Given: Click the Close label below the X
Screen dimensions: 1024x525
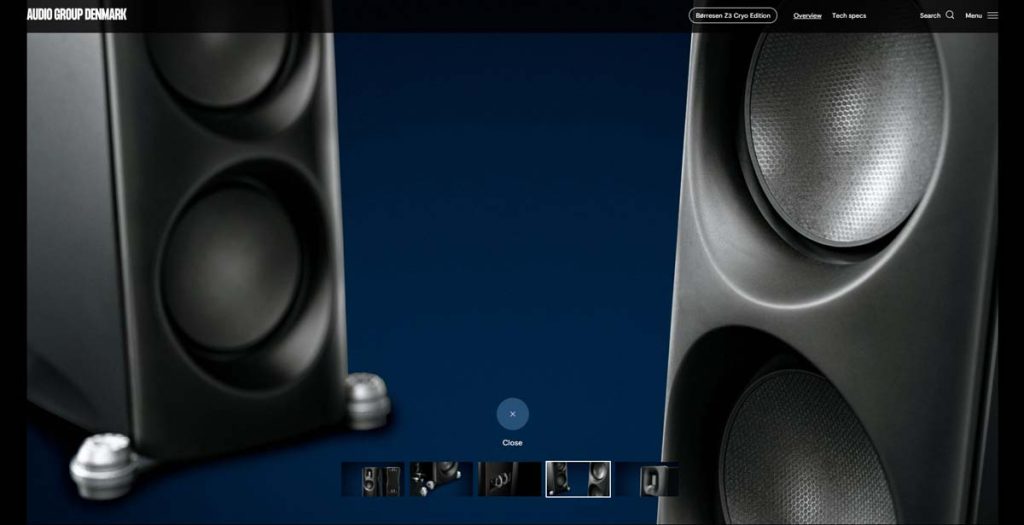Looking at the screenshot, I should [512, 442].
